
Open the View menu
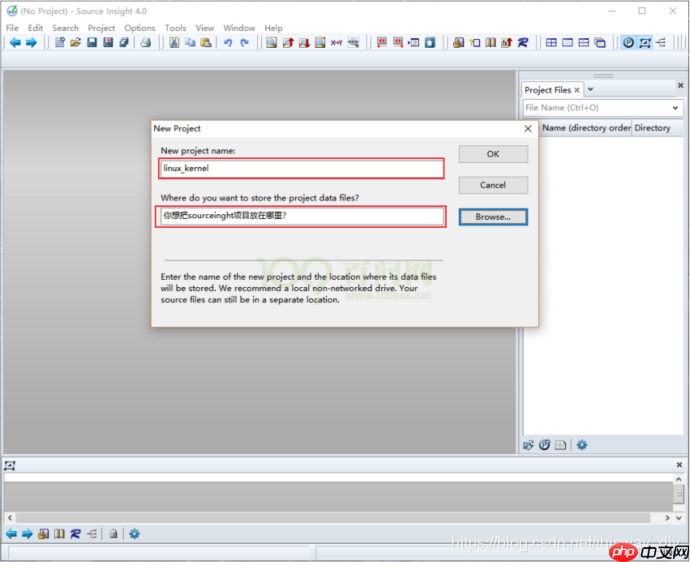205,28
